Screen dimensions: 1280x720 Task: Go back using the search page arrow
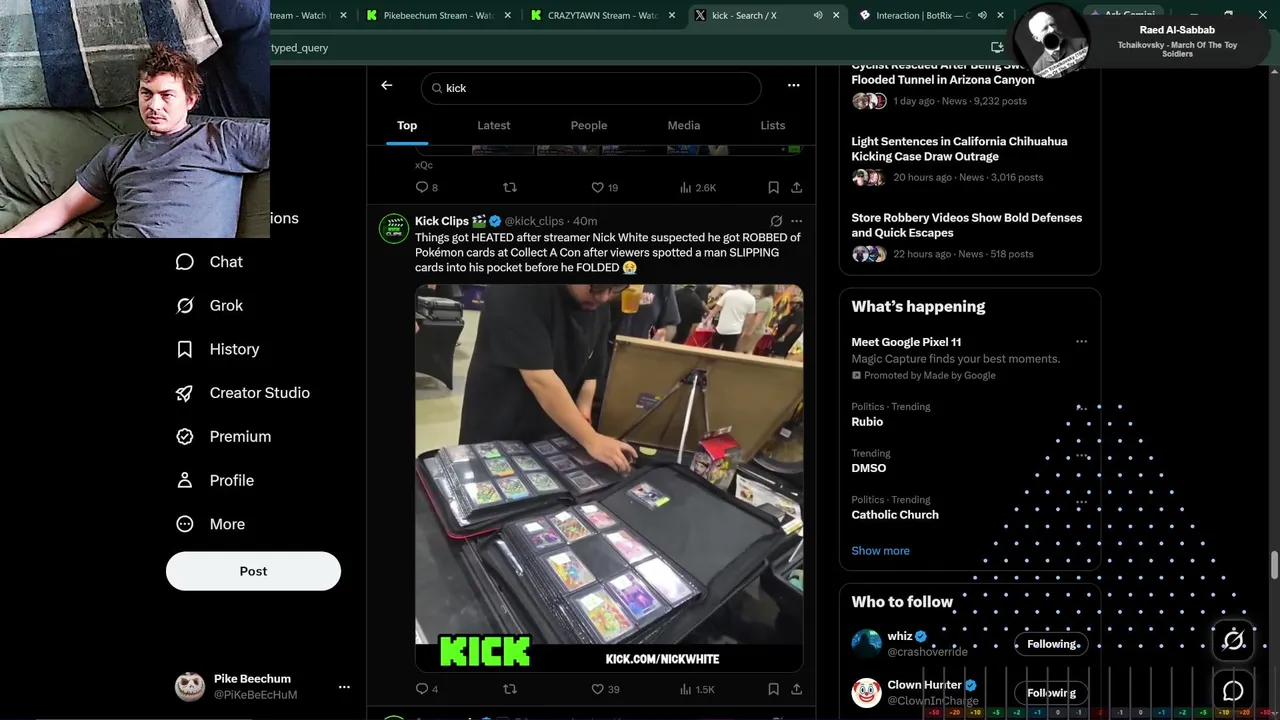point(387,86)
